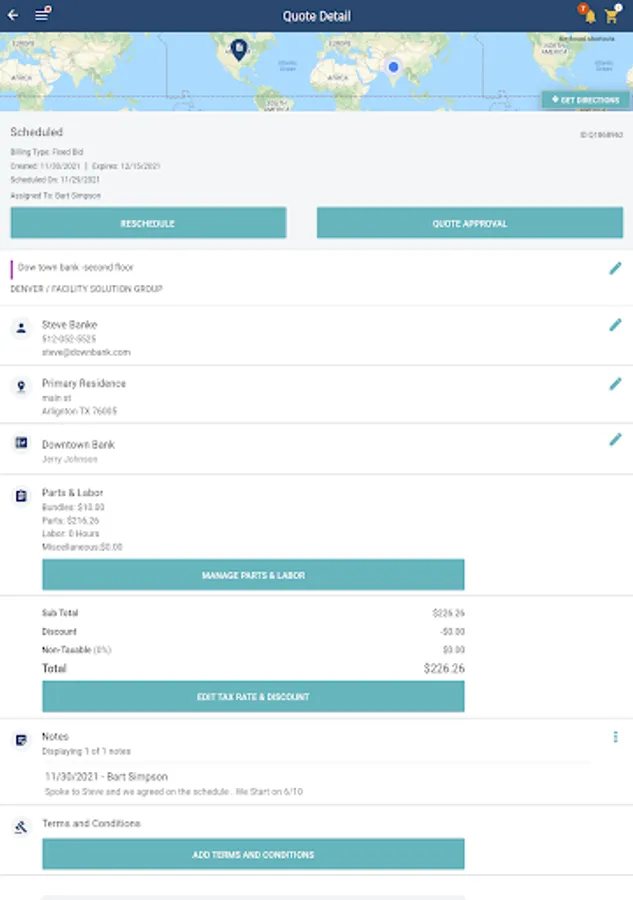The width and height of the screenshot is (633, 900).
Task: Click Add Terms and Conditions
Action: pyautogui.click(x=253, y=855)
